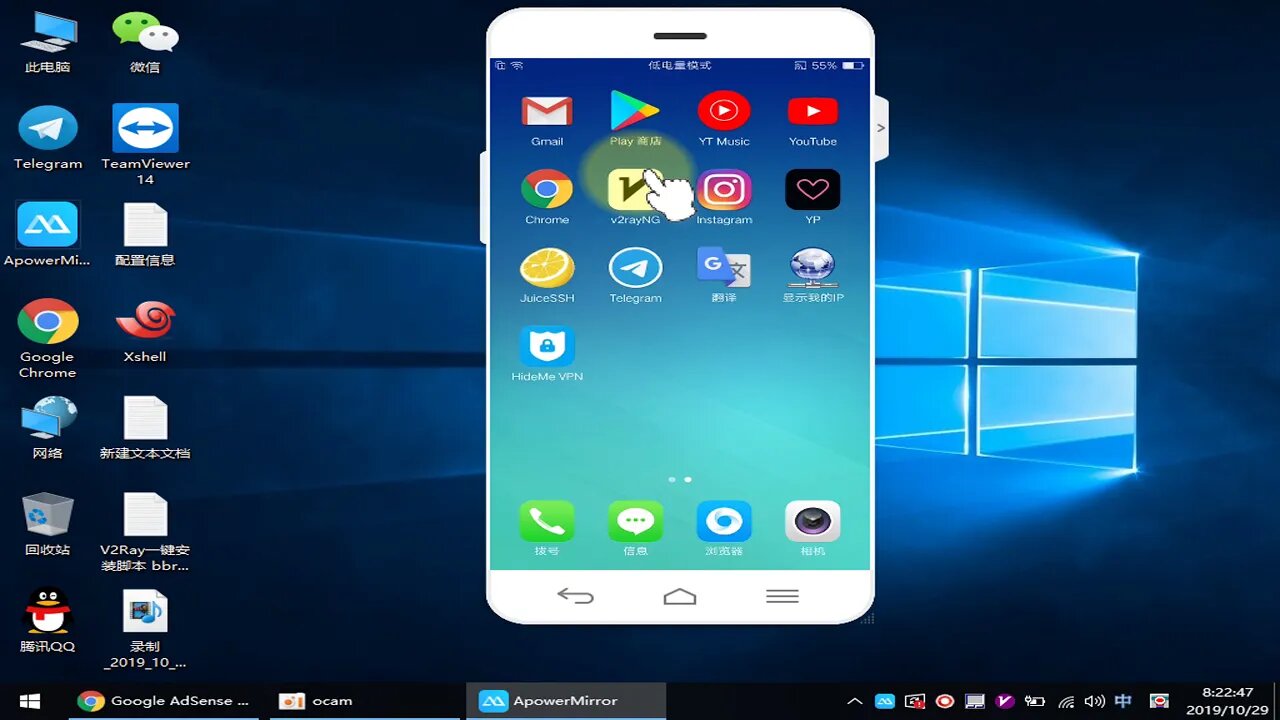Click the second home-screen page dot
Viewport: 1280px width, 720px height.
click(x=688, y=480)
